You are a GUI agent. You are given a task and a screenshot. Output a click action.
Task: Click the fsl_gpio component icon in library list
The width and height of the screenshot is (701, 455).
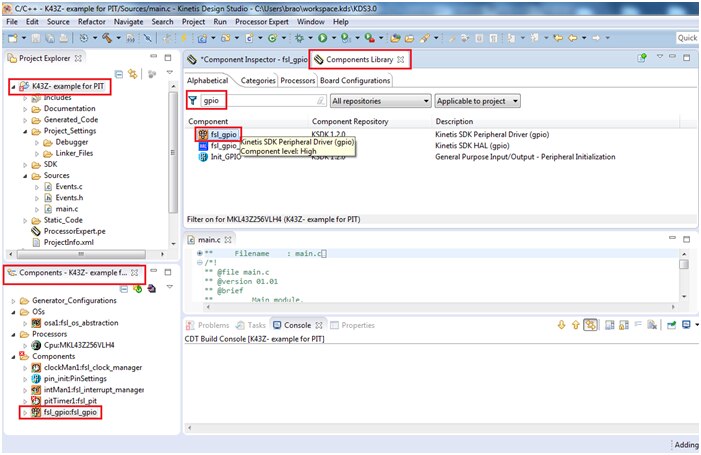[x=202, y=133]
